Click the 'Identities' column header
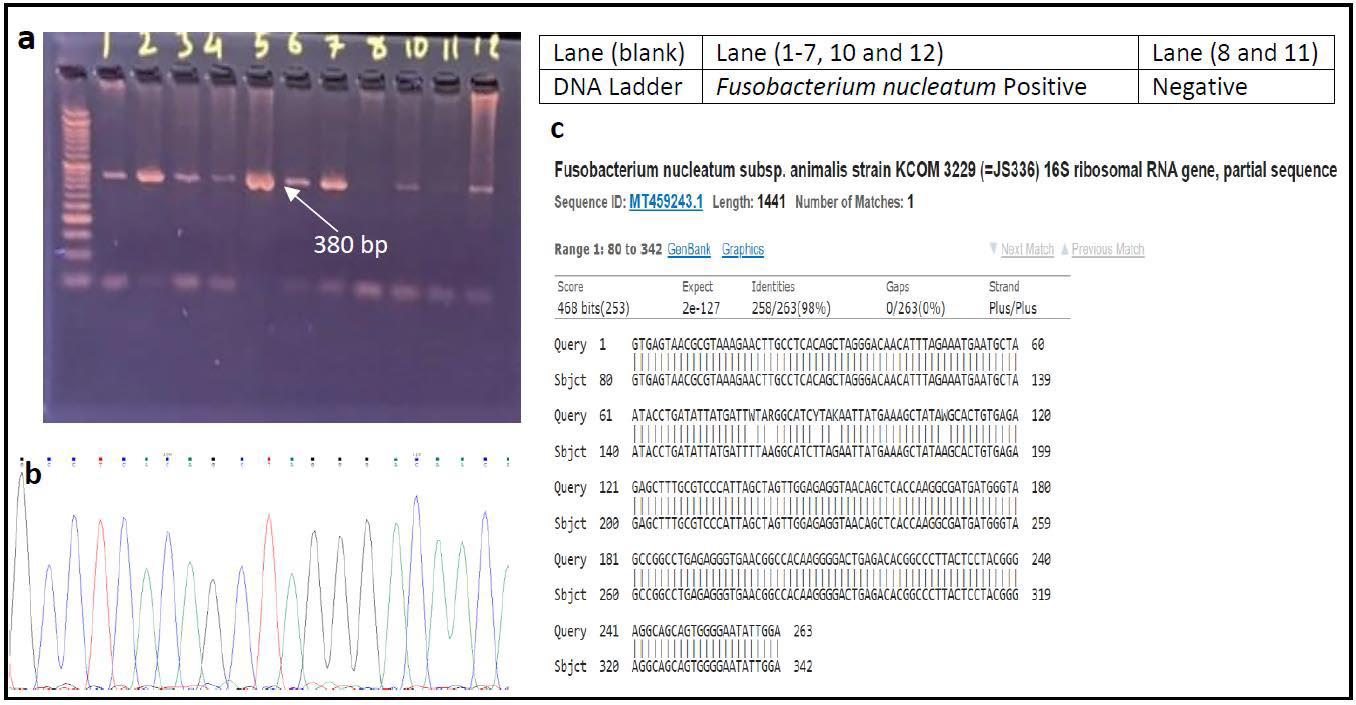This screenshot has height=705, width=1356. tap(773, 287)
